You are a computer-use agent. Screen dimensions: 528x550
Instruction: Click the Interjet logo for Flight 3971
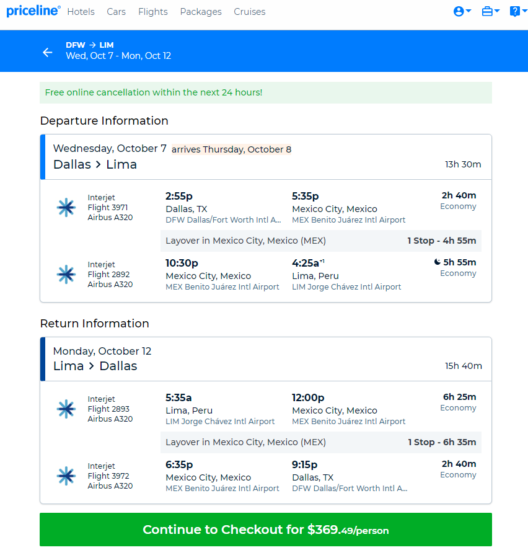(66, 208)
